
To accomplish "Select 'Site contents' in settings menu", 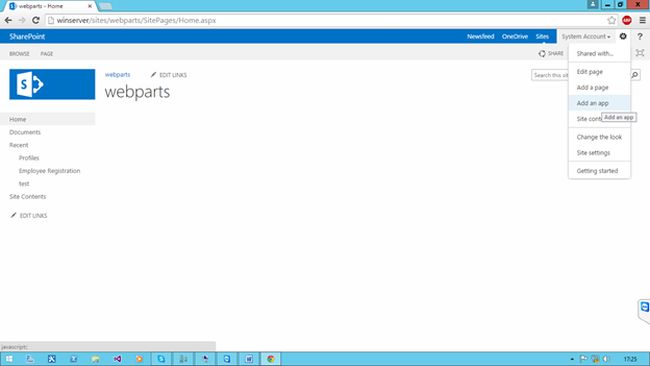I will click(x=589, y=119).
